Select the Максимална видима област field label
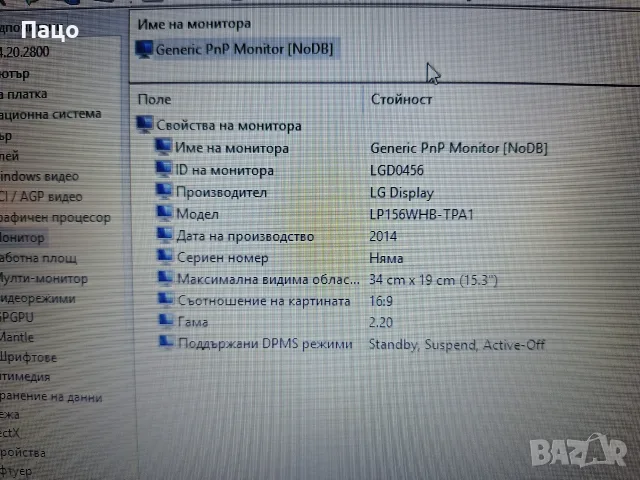 coord(269,279)
